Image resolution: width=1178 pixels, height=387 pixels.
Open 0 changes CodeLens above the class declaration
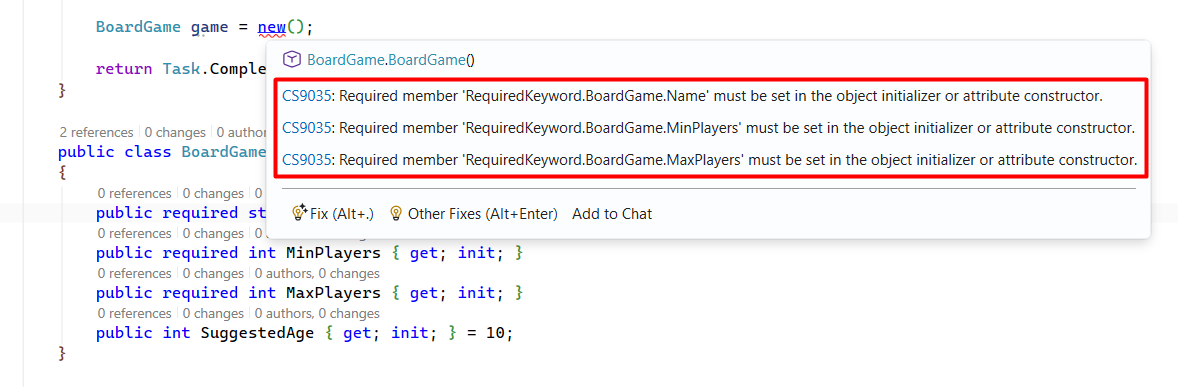(175, 132)
